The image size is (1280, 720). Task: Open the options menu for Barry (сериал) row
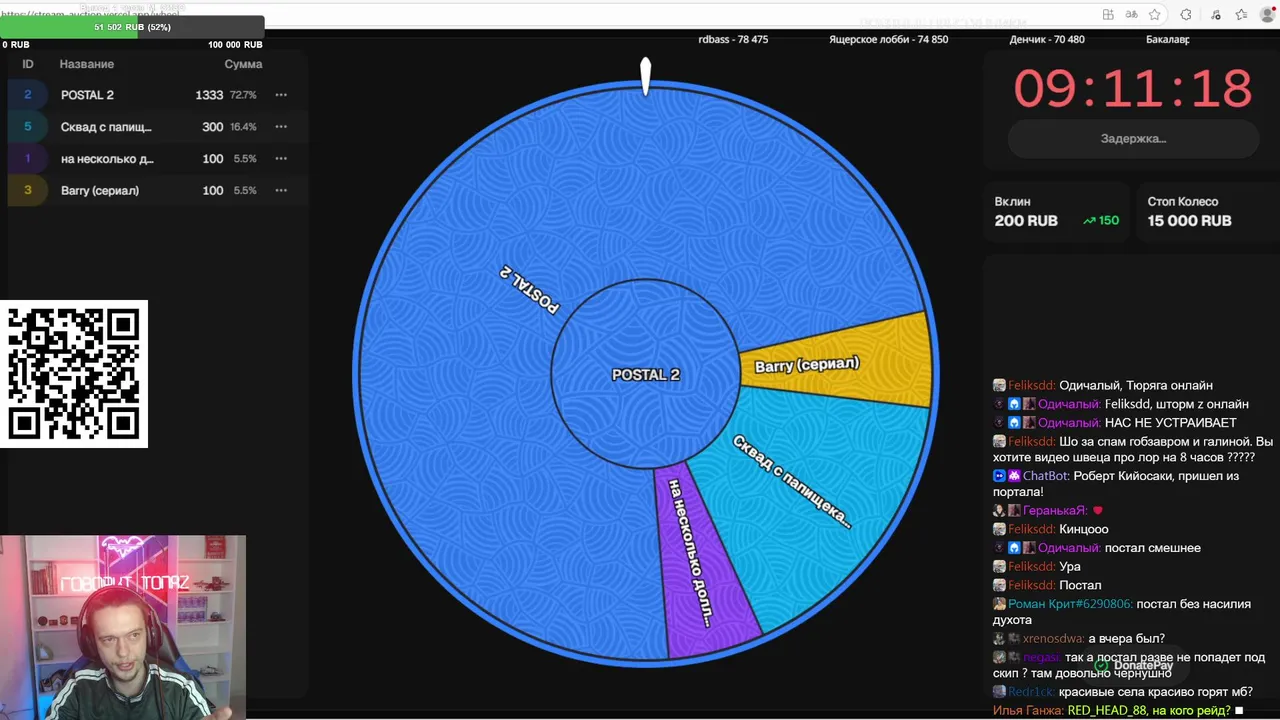click(x=281, y=190)
